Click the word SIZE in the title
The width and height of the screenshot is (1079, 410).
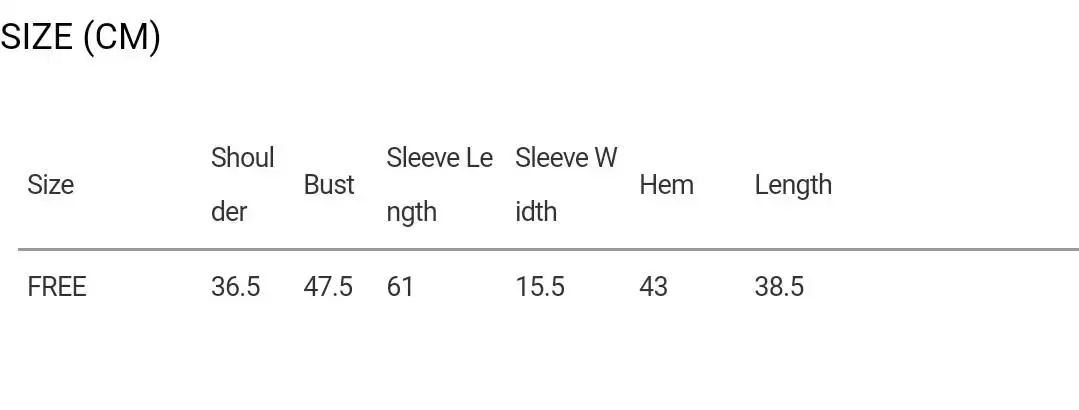(x=36, y=38)
